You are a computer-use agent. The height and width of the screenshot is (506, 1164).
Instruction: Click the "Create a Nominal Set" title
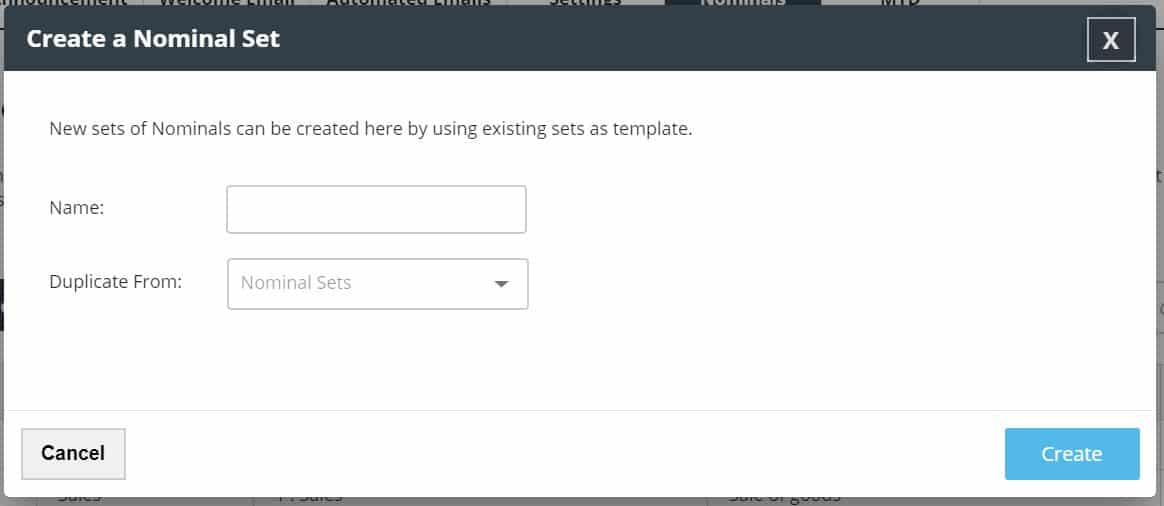coord(153,39)
